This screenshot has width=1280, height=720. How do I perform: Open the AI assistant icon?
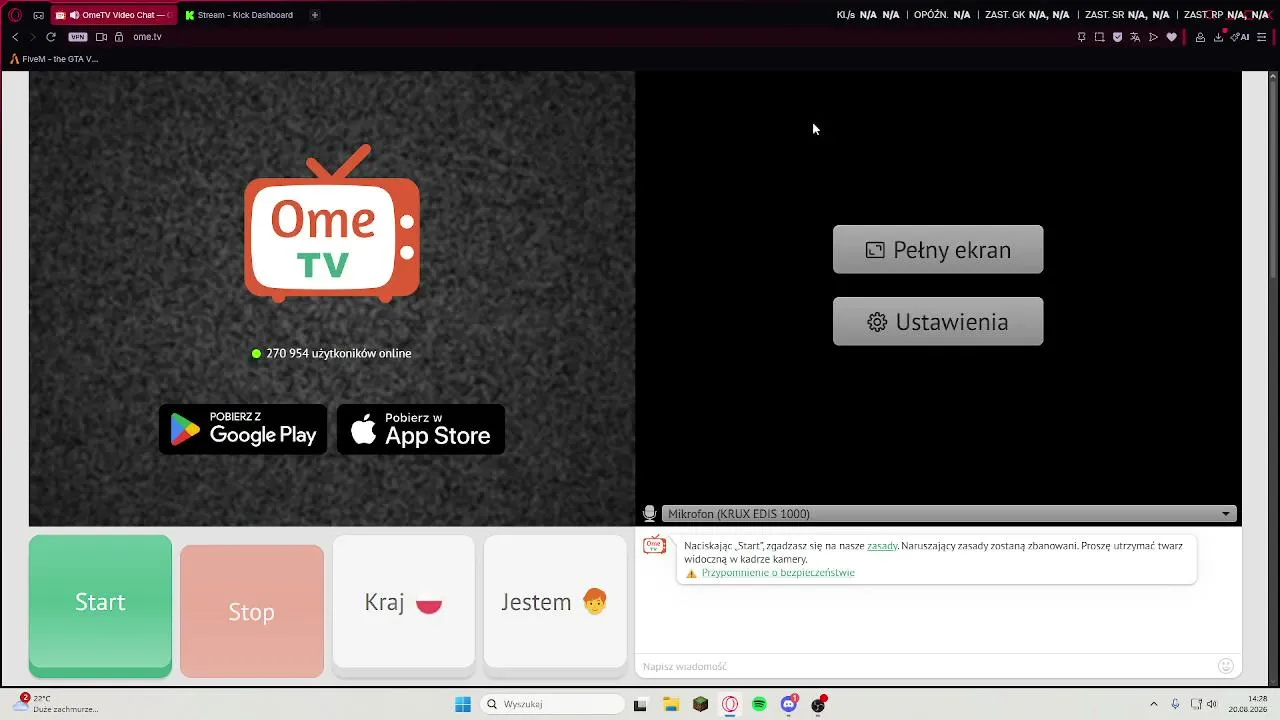pyautogui.click(x=1241, y=37)
